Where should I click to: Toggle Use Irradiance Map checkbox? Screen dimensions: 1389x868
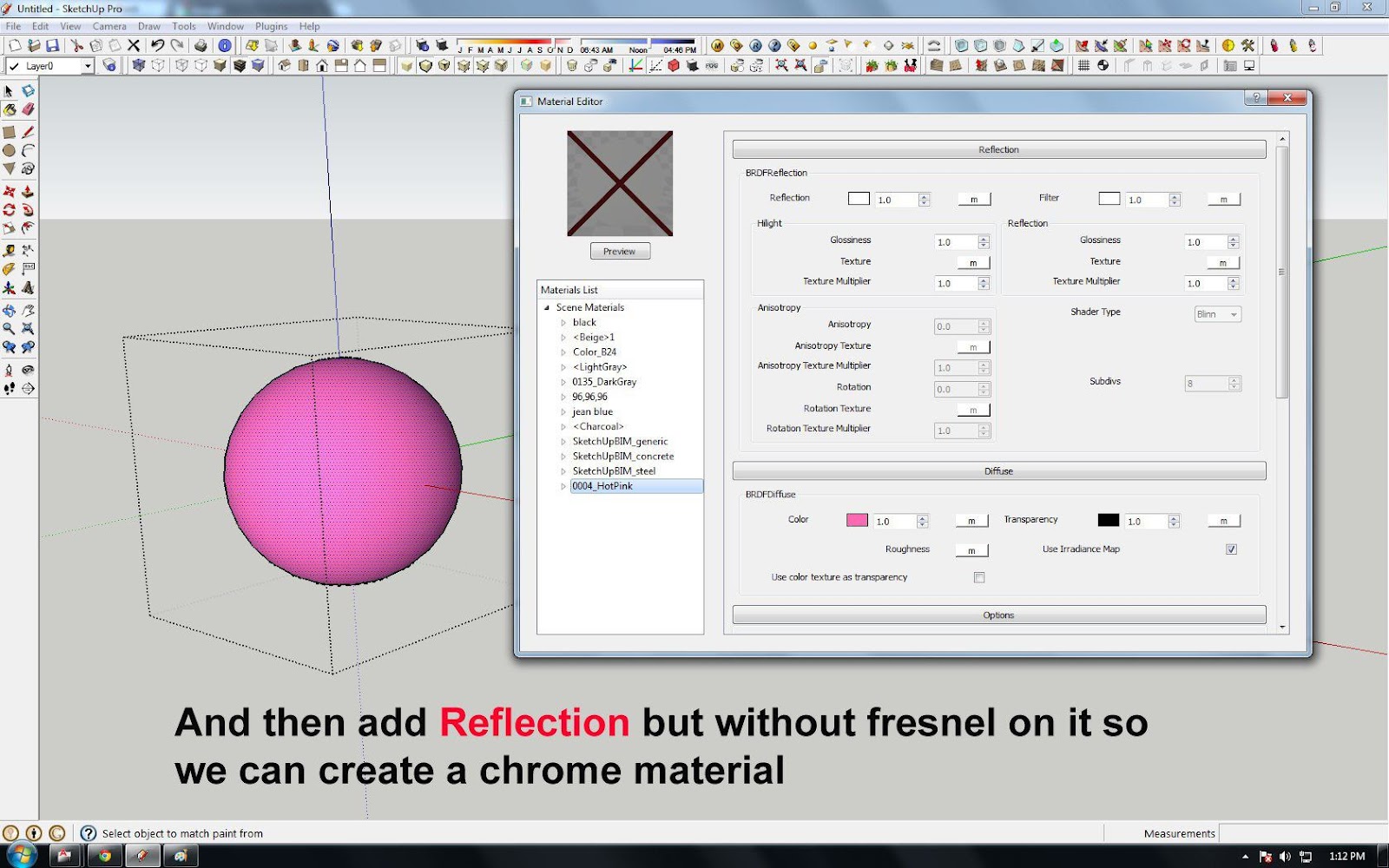click(x=1231, y=549)
